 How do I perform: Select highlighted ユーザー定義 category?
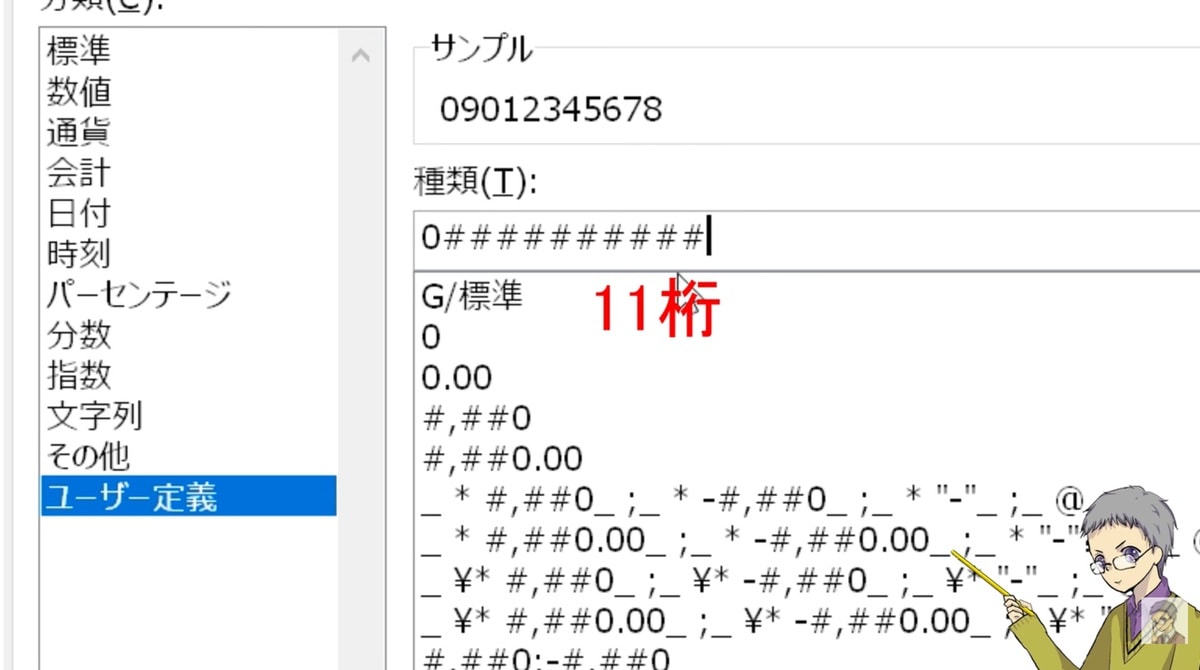[189, 496]
